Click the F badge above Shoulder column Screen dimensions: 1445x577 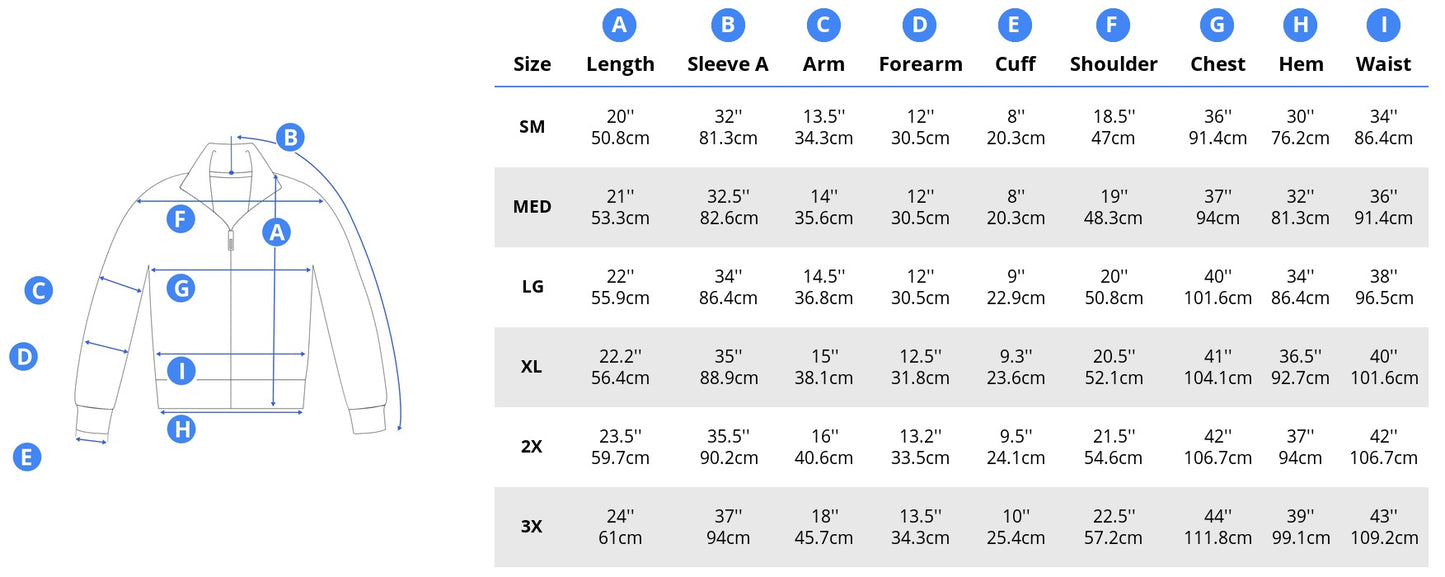pos(1113,25)
